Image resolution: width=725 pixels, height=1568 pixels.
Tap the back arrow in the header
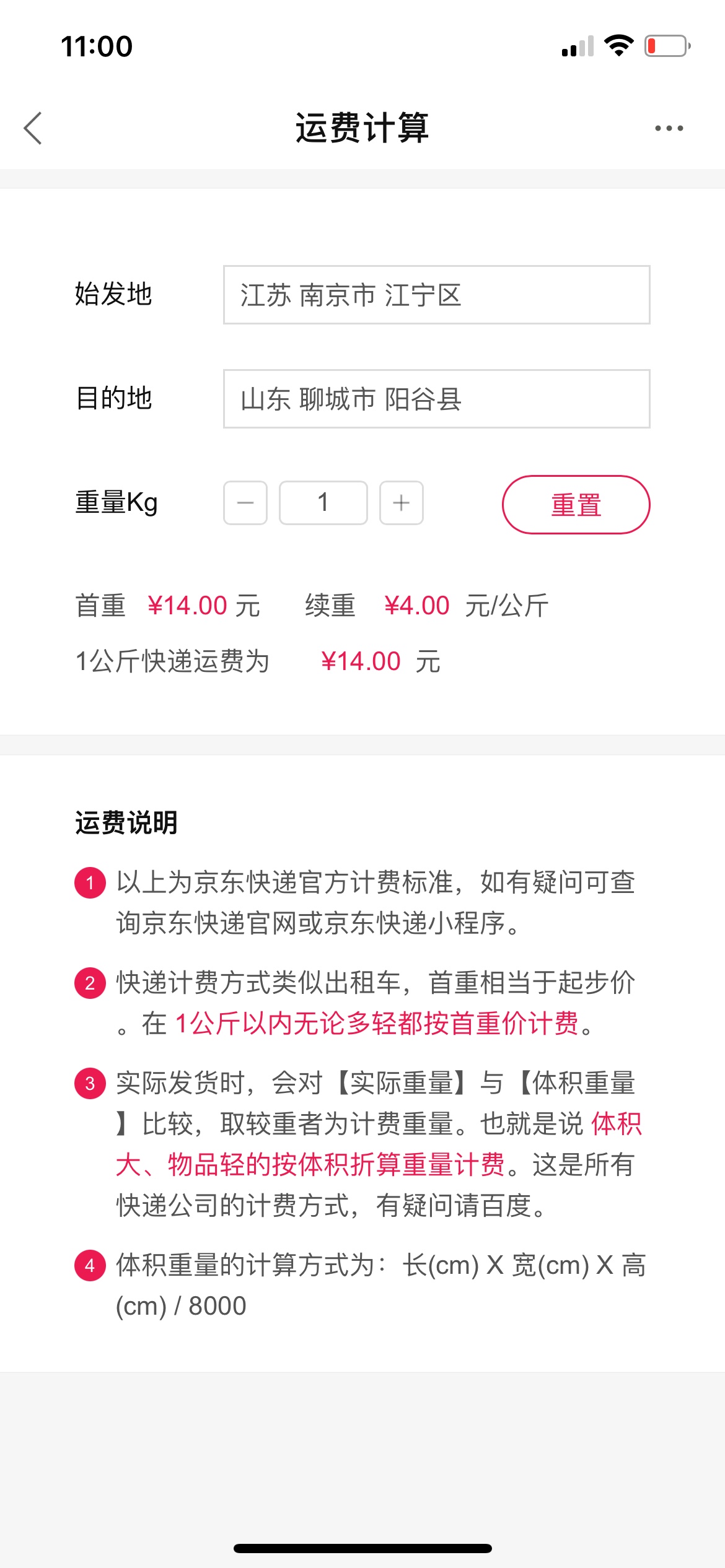coord(33,128)
